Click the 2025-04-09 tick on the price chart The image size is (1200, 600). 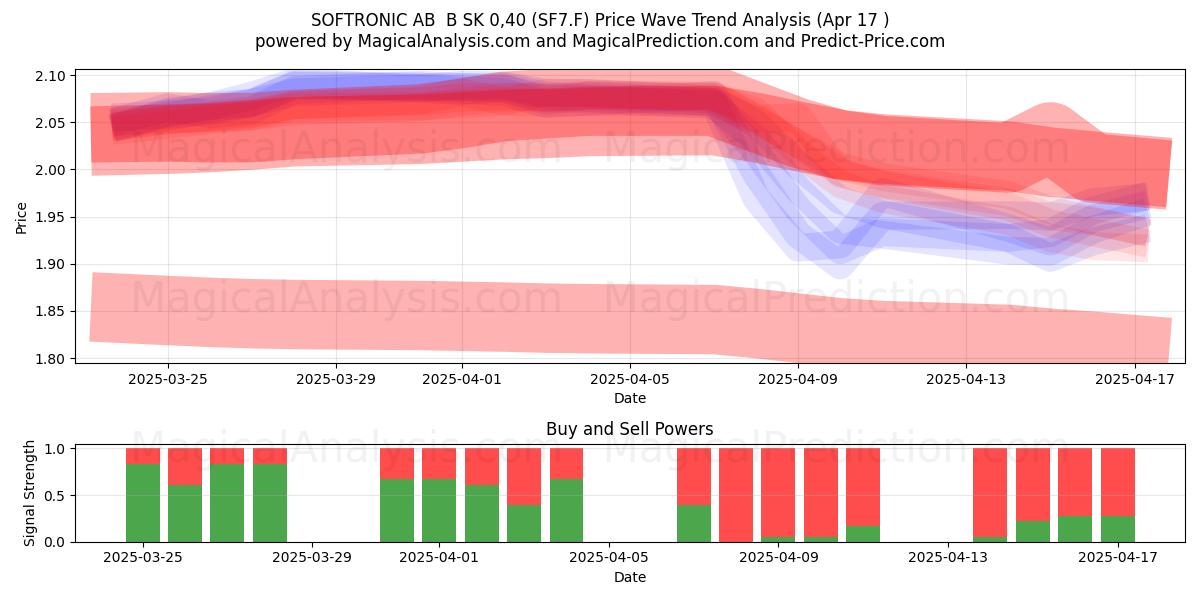pyautogui.click(x=798, y=379)
